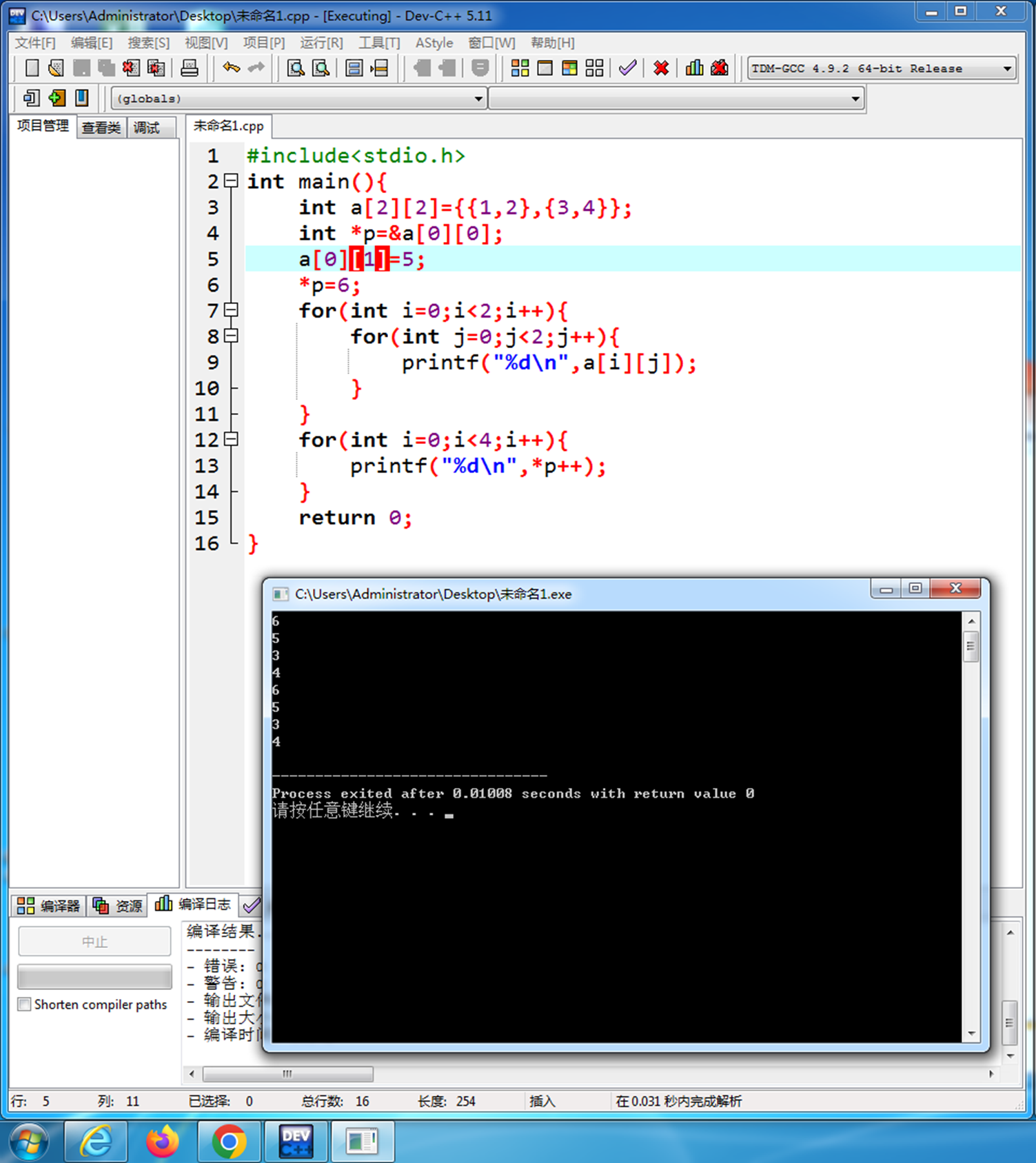Click the Profile Analysis bar chart icon
Image resolution: width=1036 pixels, height=1163 pixels.
(695, 68)
